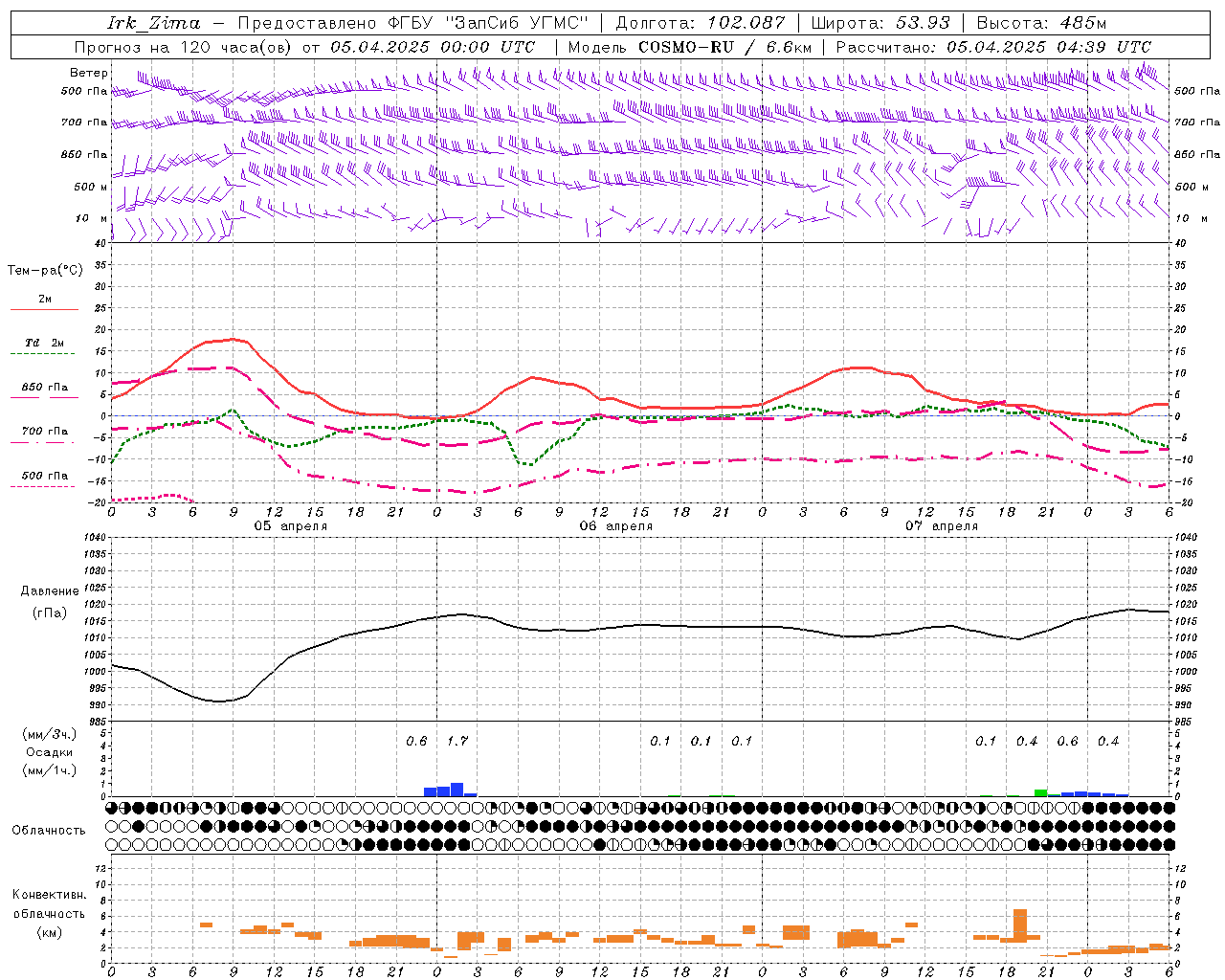Viewport: 1225px width, 980px height.
Task: Click the red solid line sample above '2м'
Action: click(x=44, y=310)
